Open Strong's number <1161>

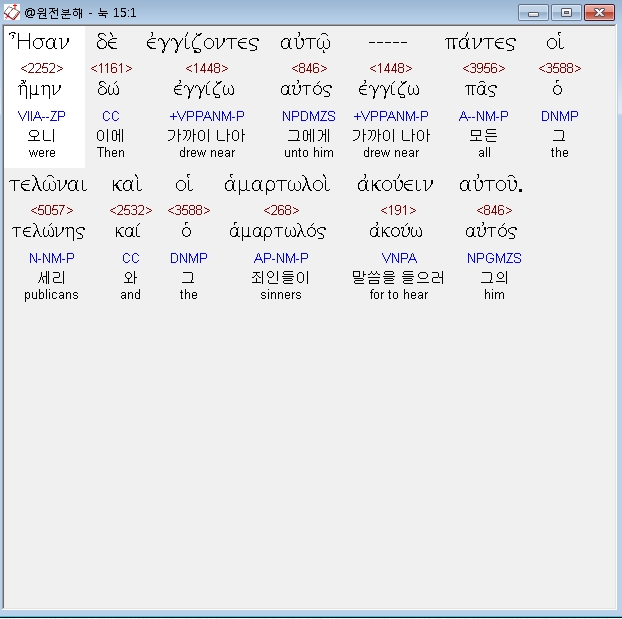(x=111, y=68)
